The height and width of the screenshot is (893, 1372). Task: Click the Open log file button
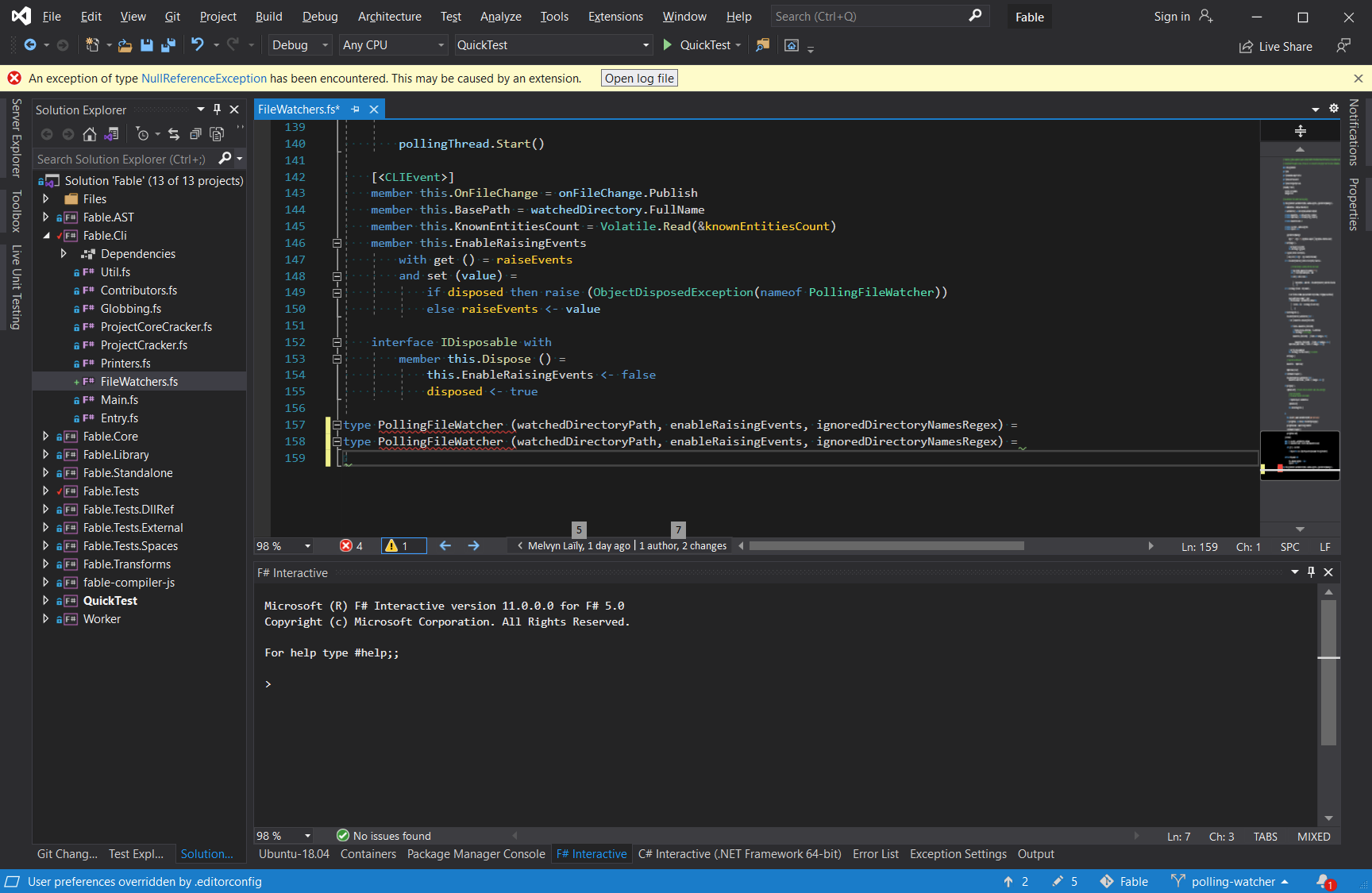coord(638,78)
